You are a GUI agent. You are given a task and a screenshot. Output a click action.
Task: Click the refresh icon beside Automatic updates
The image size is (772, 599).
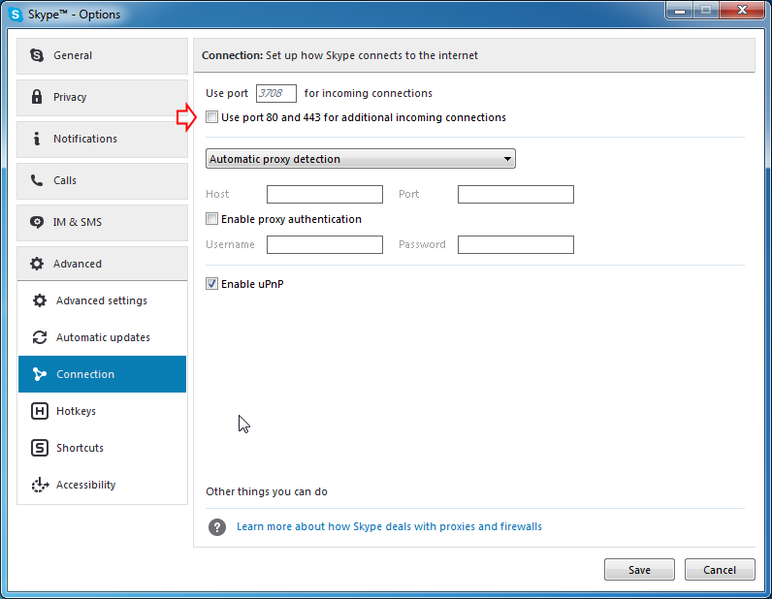(40, 338)
